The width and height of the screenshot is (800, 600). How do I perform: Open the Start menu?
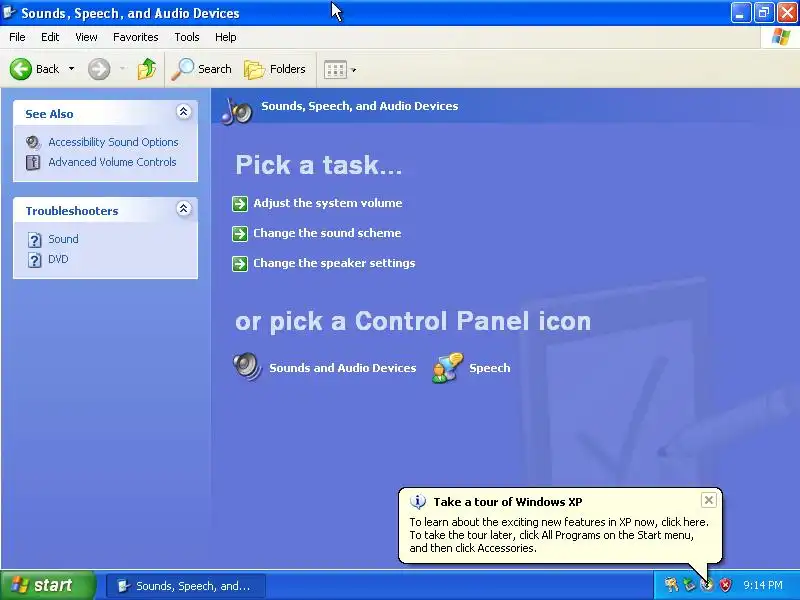[48, 585]
